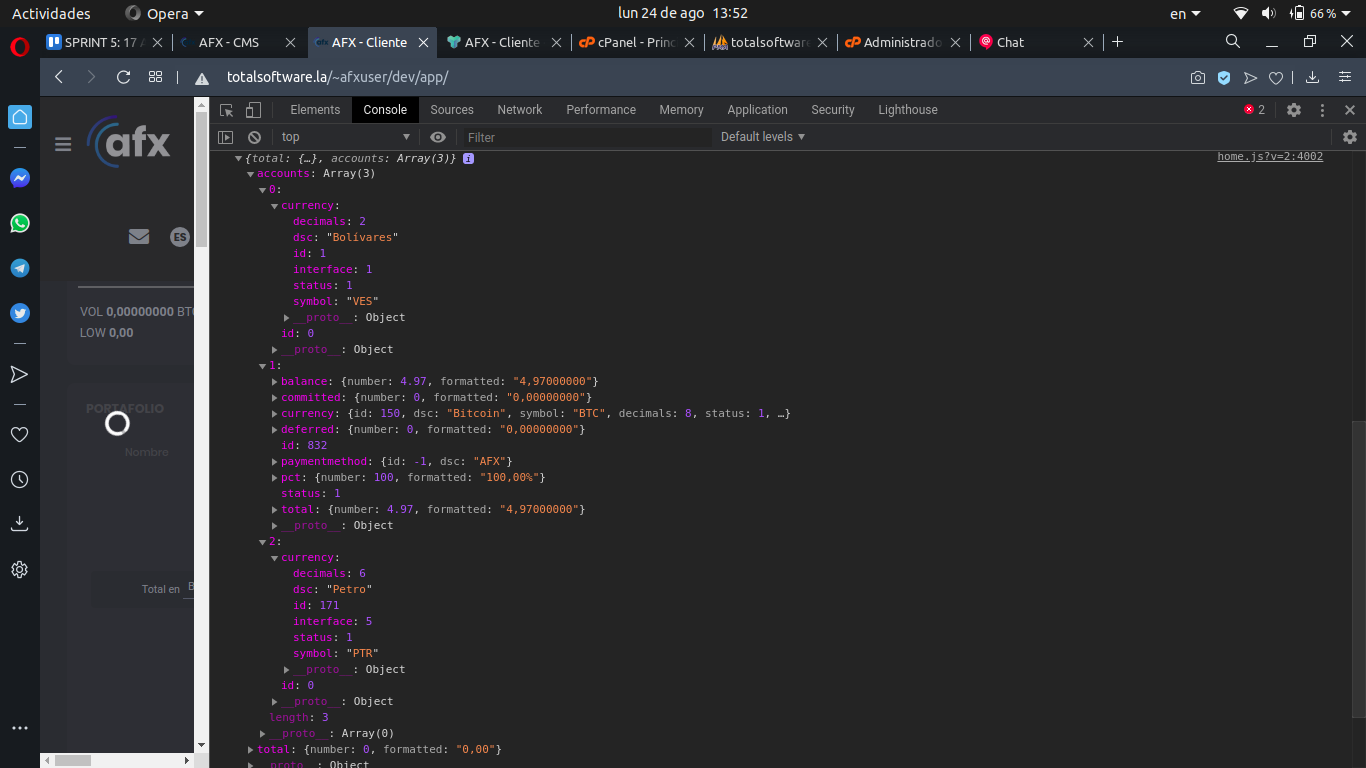Open the Default levels dropdown
The image size is (1366, 768).
763,137
